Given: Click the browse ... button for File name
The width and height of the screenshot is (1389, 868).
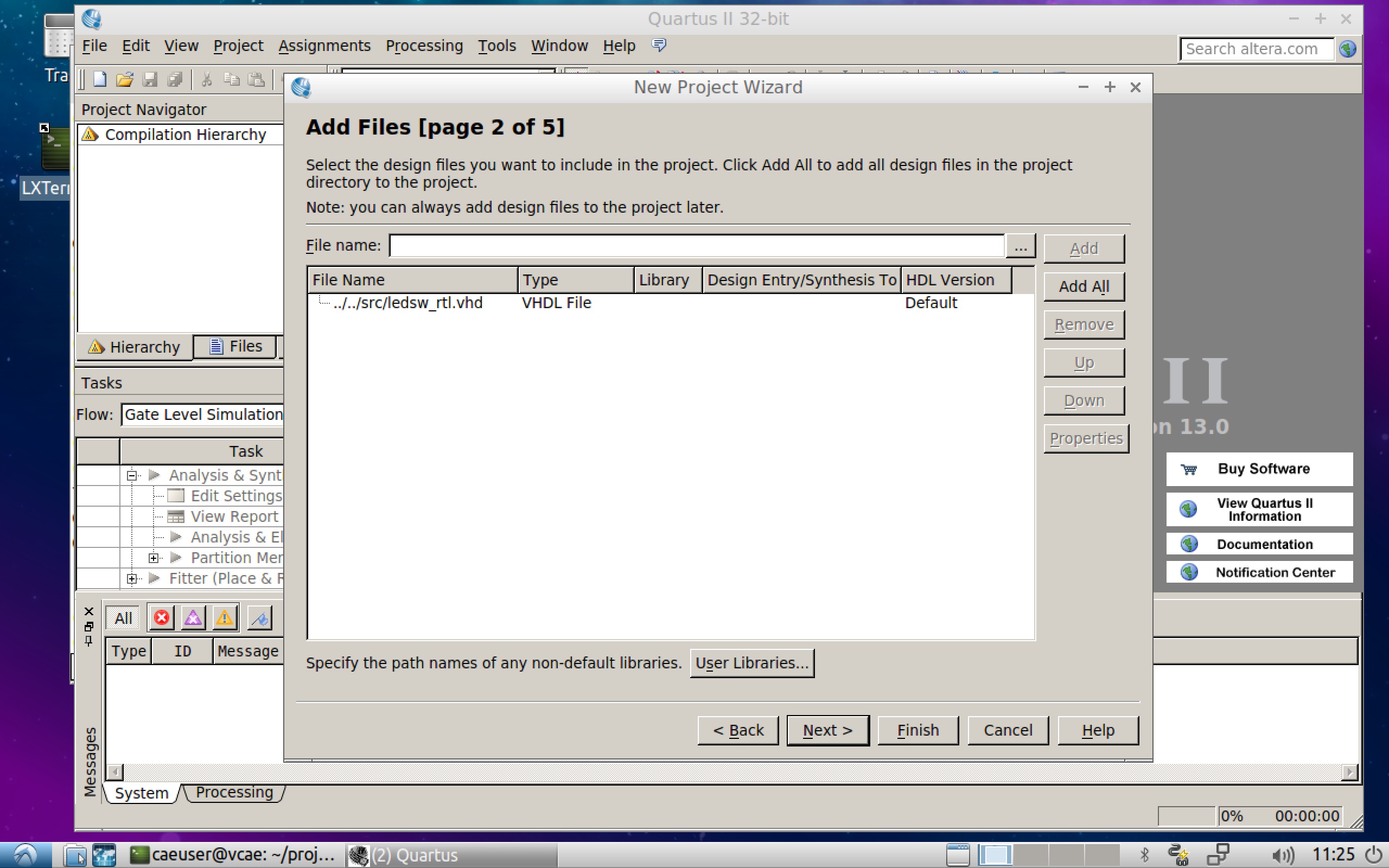Looking at the screenshot, I should click(1020, 246).
